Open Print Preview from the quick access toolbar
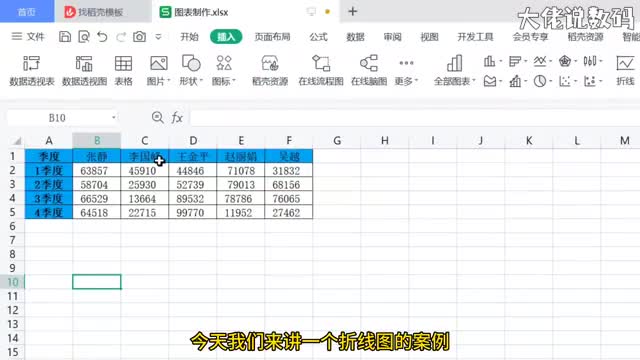The image size is (640, 360). tap(84, 37)
